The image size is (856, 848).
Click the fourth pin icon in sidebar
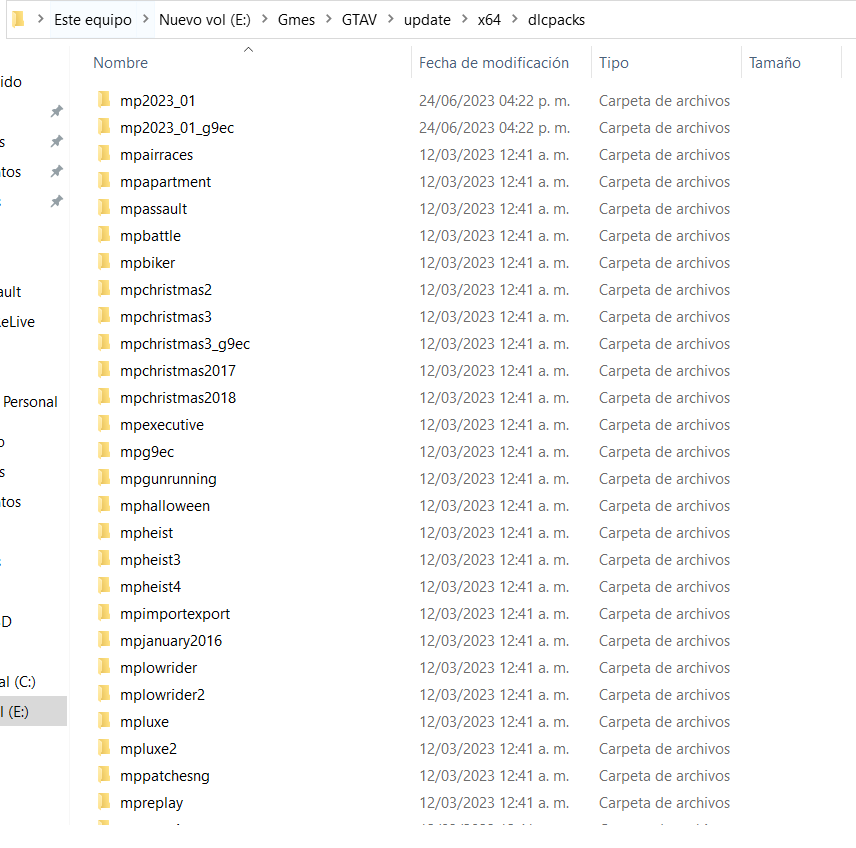57,201
